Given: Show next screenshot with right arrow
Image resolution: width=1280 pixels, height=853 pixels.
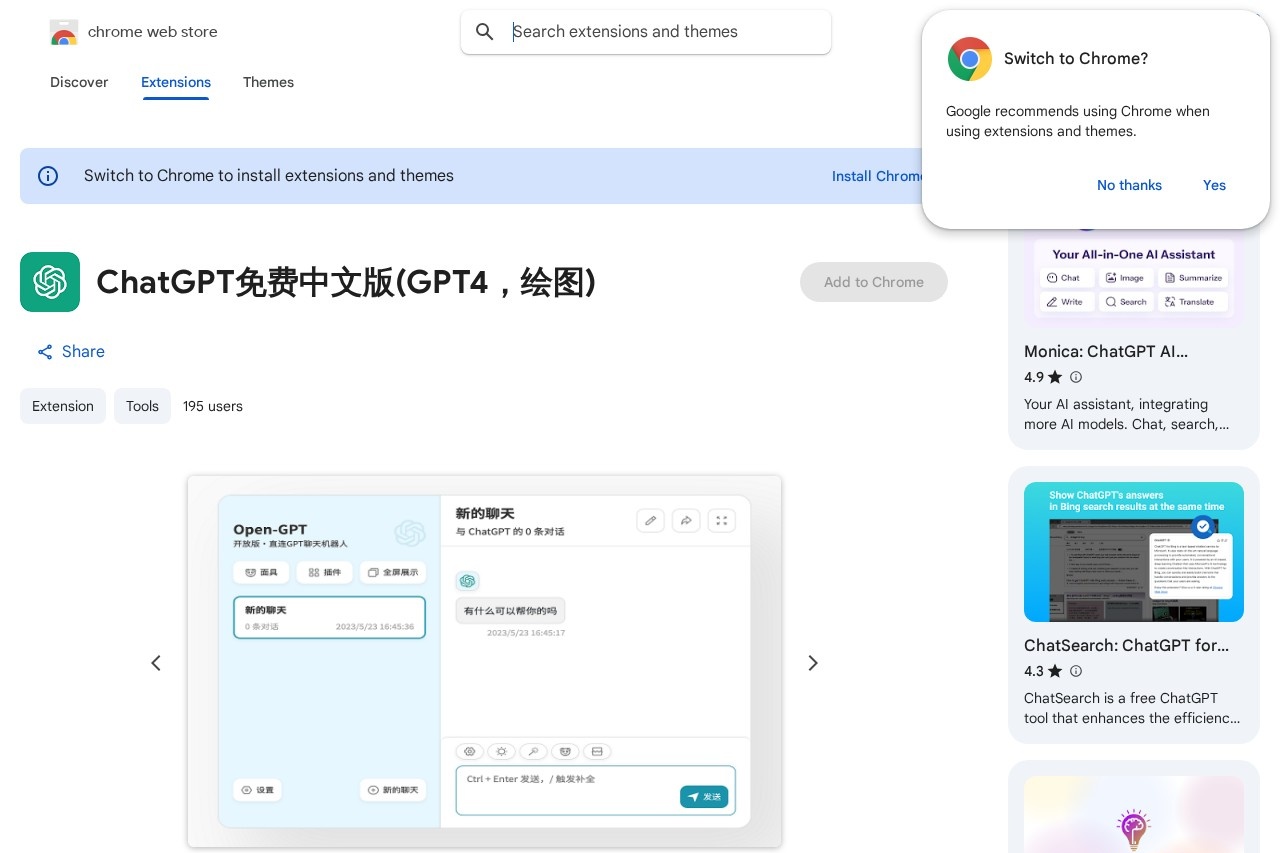Looking at the screenshot, I should coord(813,663).
